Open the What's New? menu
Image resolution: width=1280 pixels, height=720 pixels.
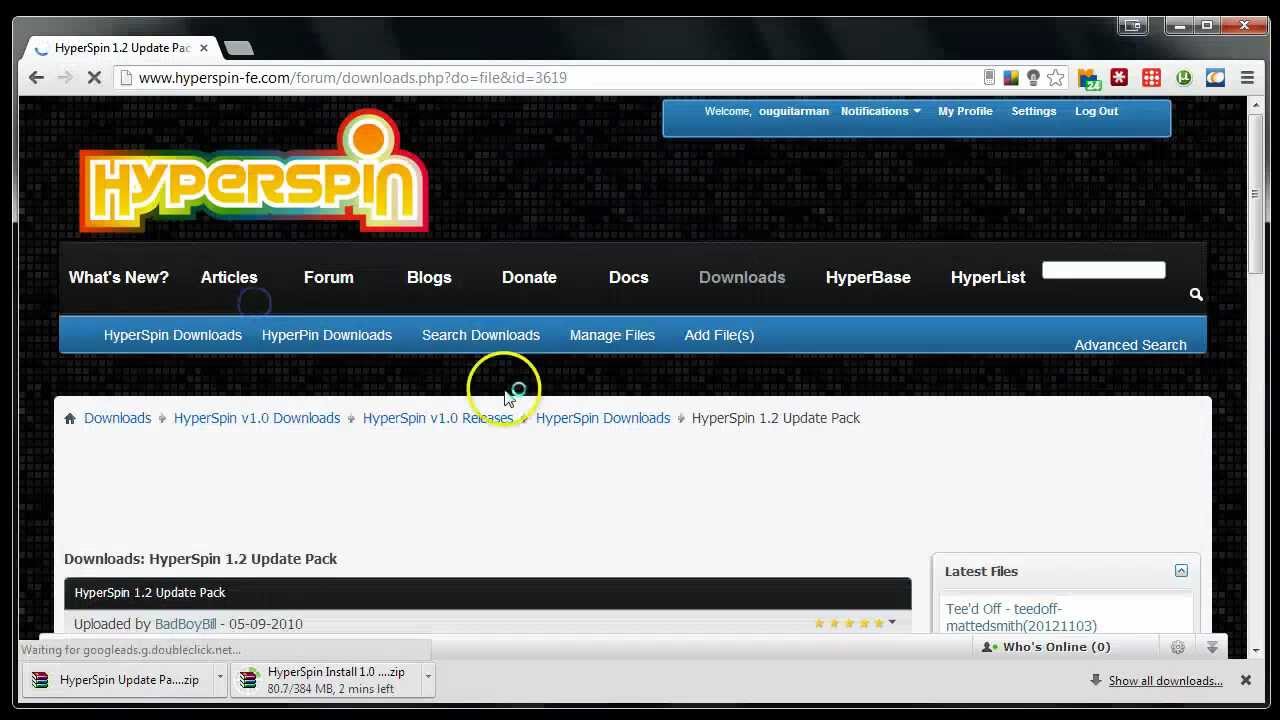[x=119, y=277]
